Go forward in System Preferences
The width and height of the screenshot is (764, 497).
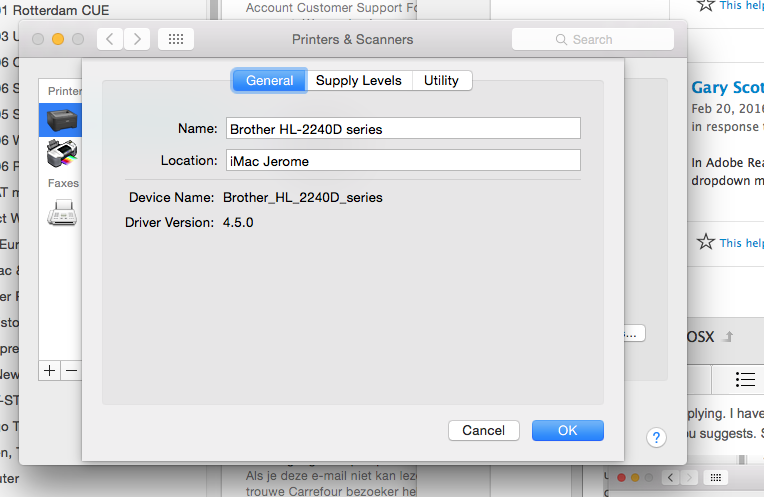pyautogui.click(x=137, y=39)
